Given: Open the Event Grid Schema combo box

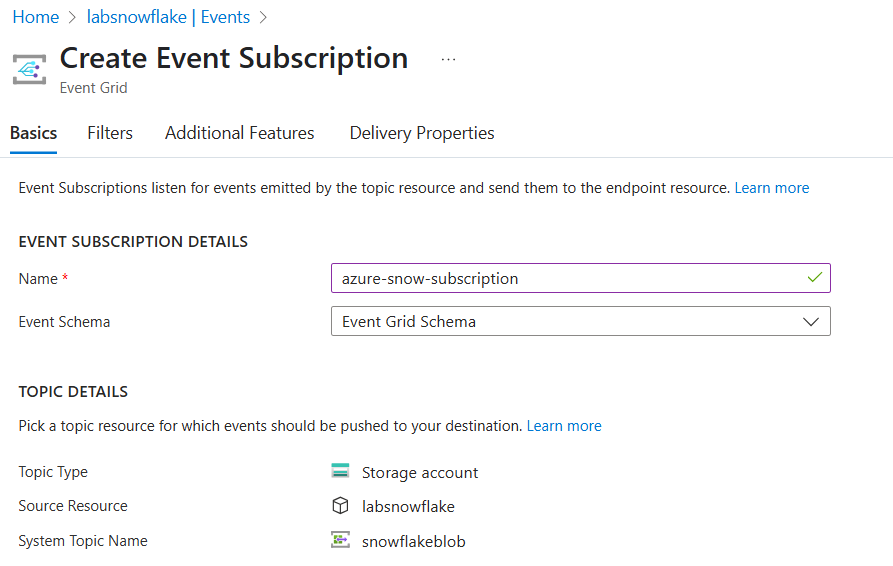Looking at the screenshot, I should click(x=580, y=321).
